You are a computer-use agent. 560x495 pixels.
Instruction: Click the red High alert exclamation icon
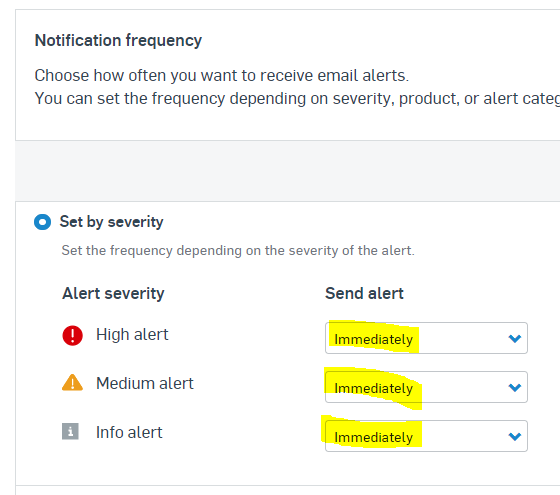pyautogui.click(x=72, y=335)
